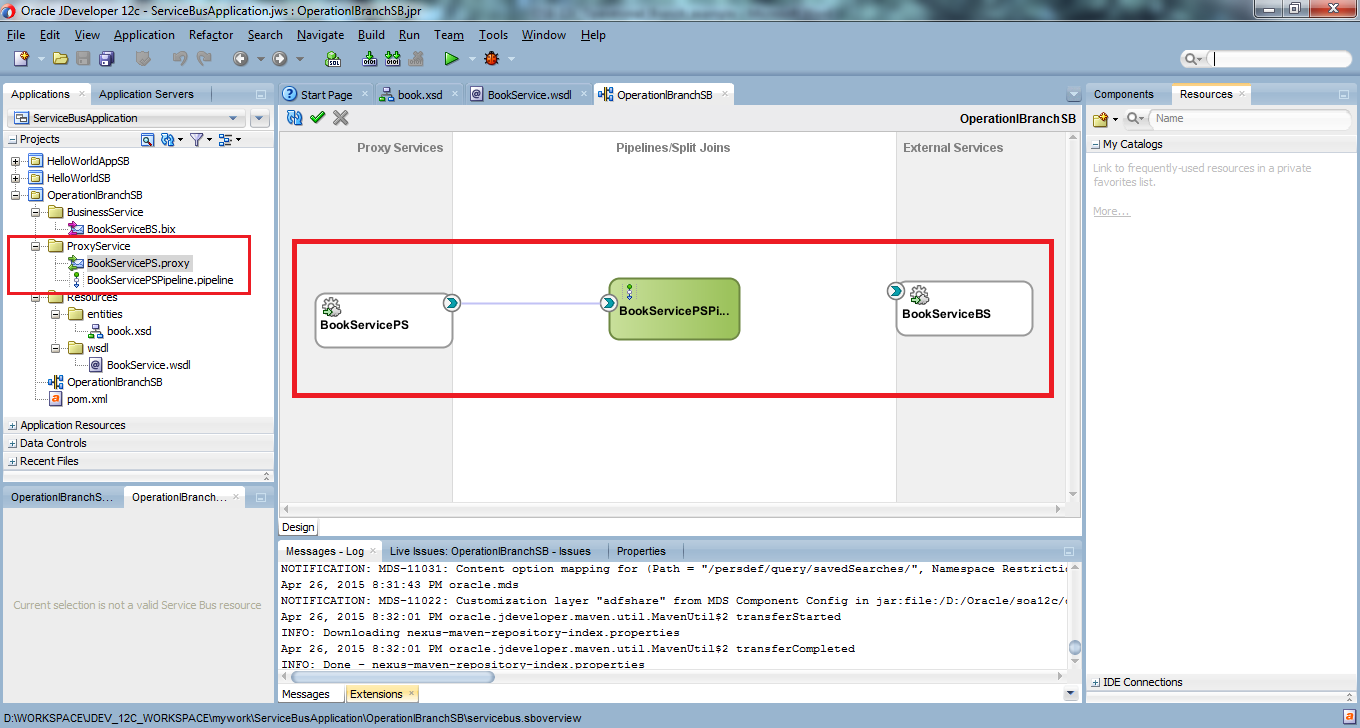Click the Make project build icon
Screen dimensions: 1360x728
[370, 59]
